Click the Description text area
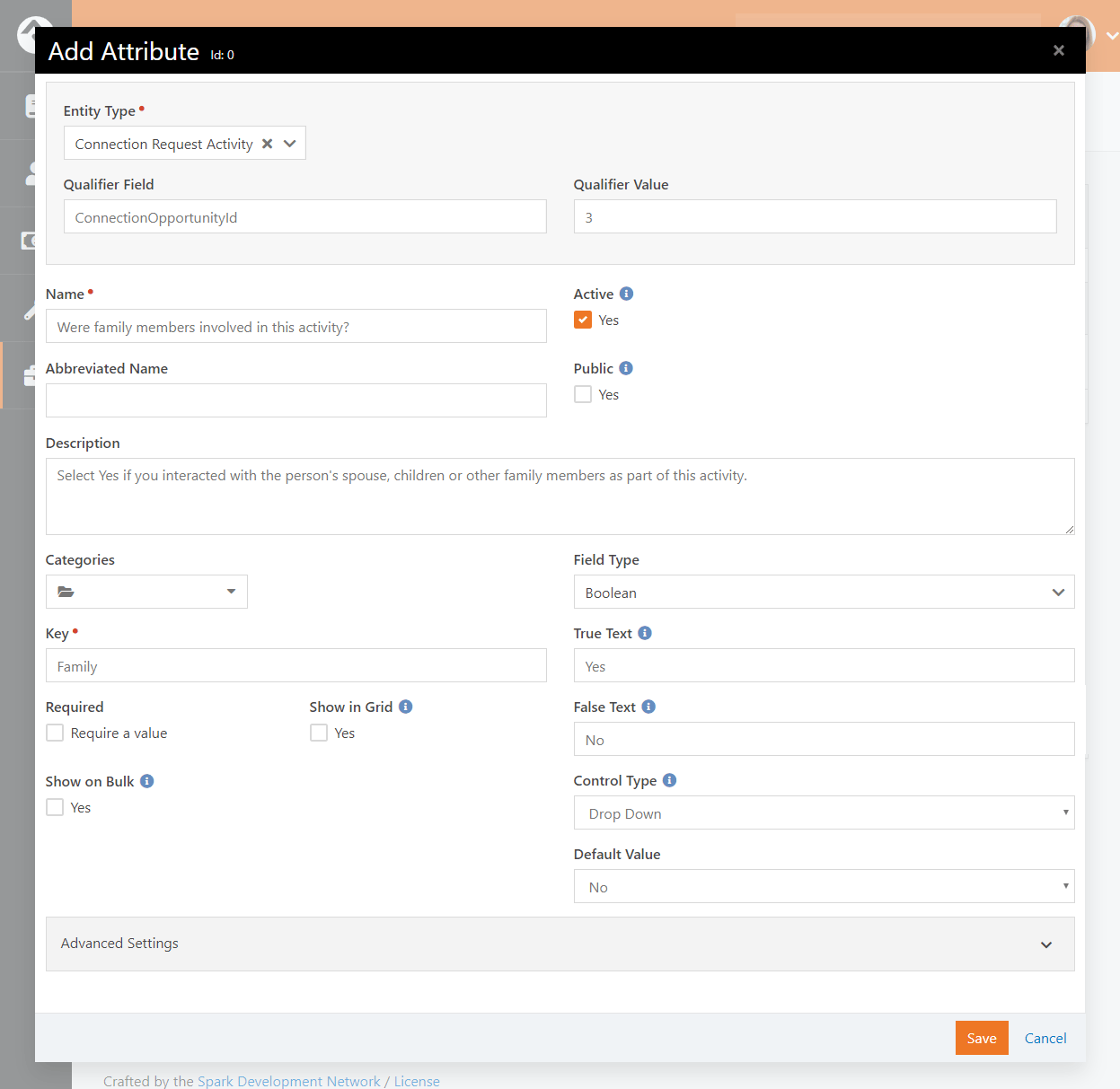 click(x=560, y=496)
